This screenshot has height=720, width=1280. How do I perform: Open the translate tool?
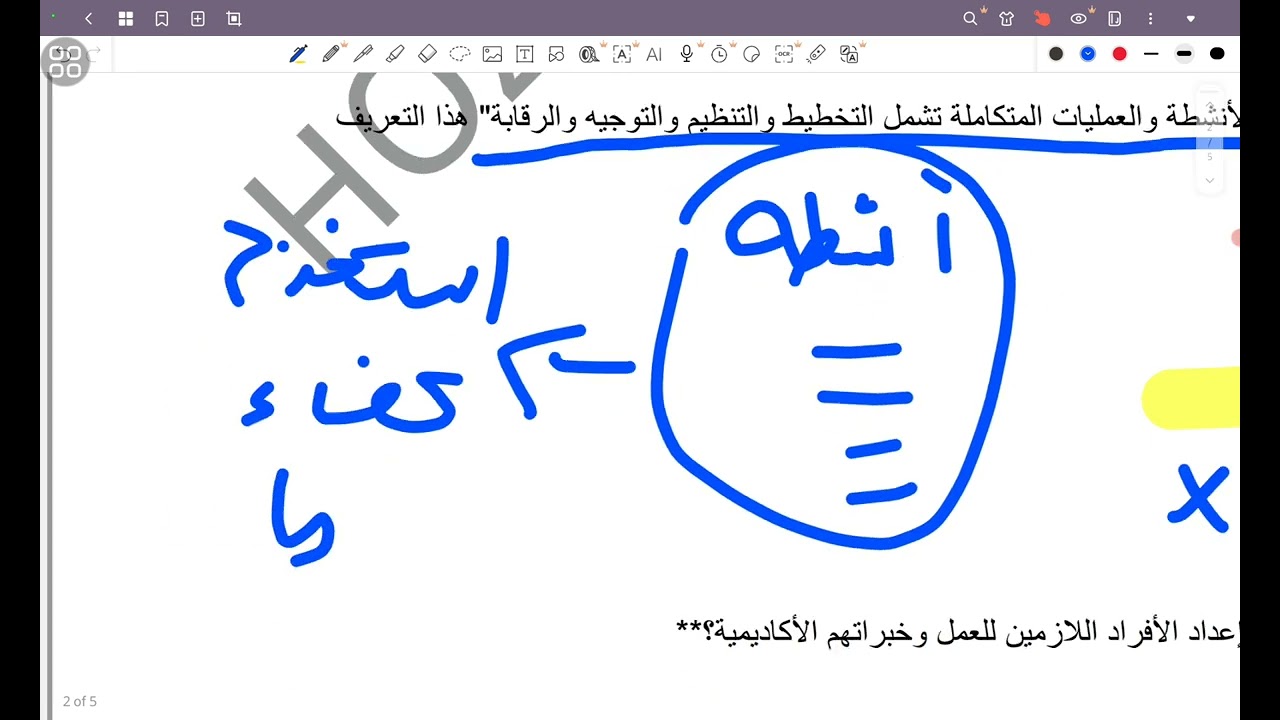[x=849, y=54]
